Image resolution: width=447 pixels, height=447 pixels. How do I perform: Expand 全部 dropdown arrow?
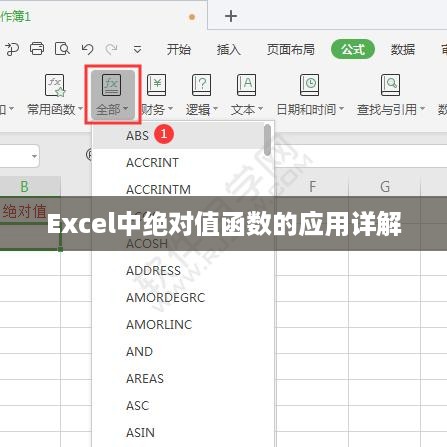pyautogui.click(x=125, y=109)
